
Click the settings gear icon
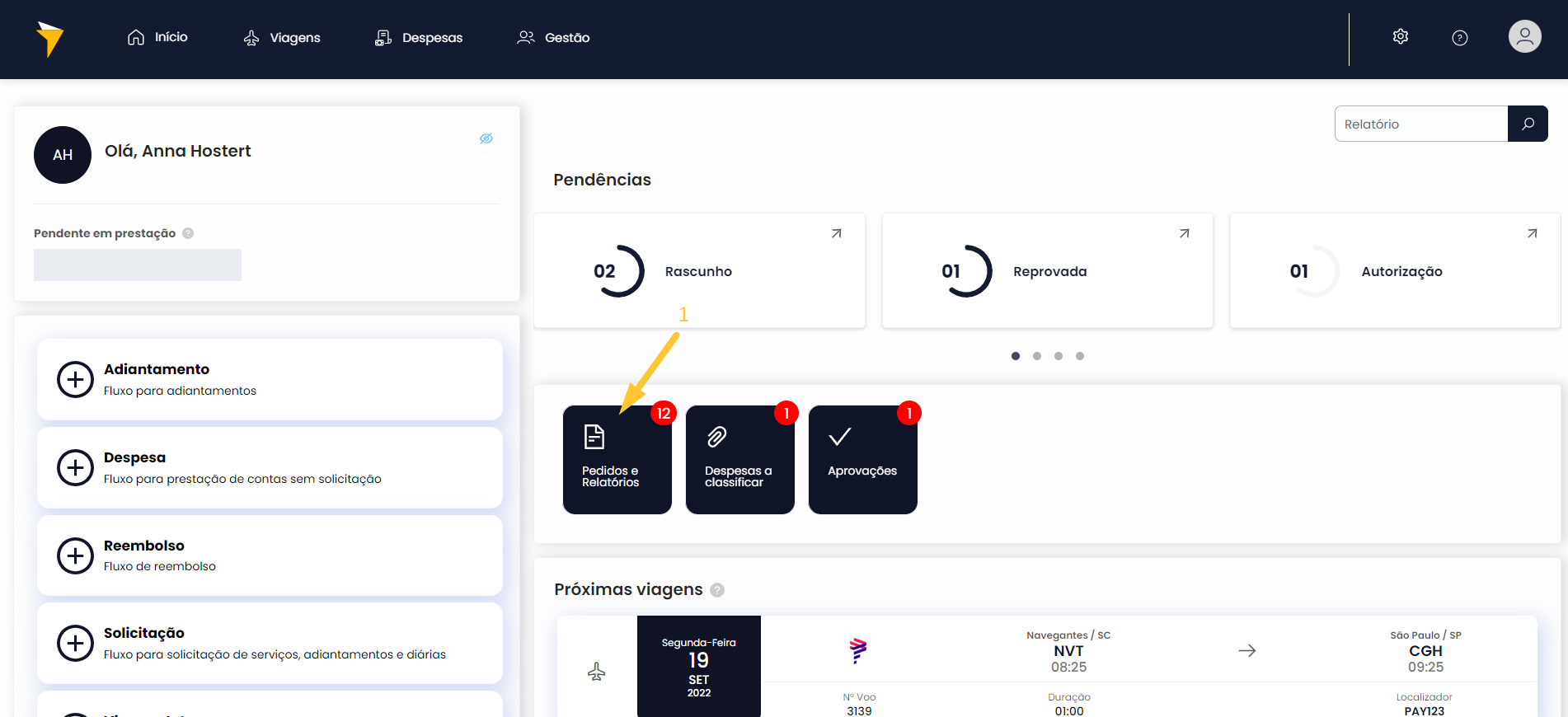[1400, 37]
